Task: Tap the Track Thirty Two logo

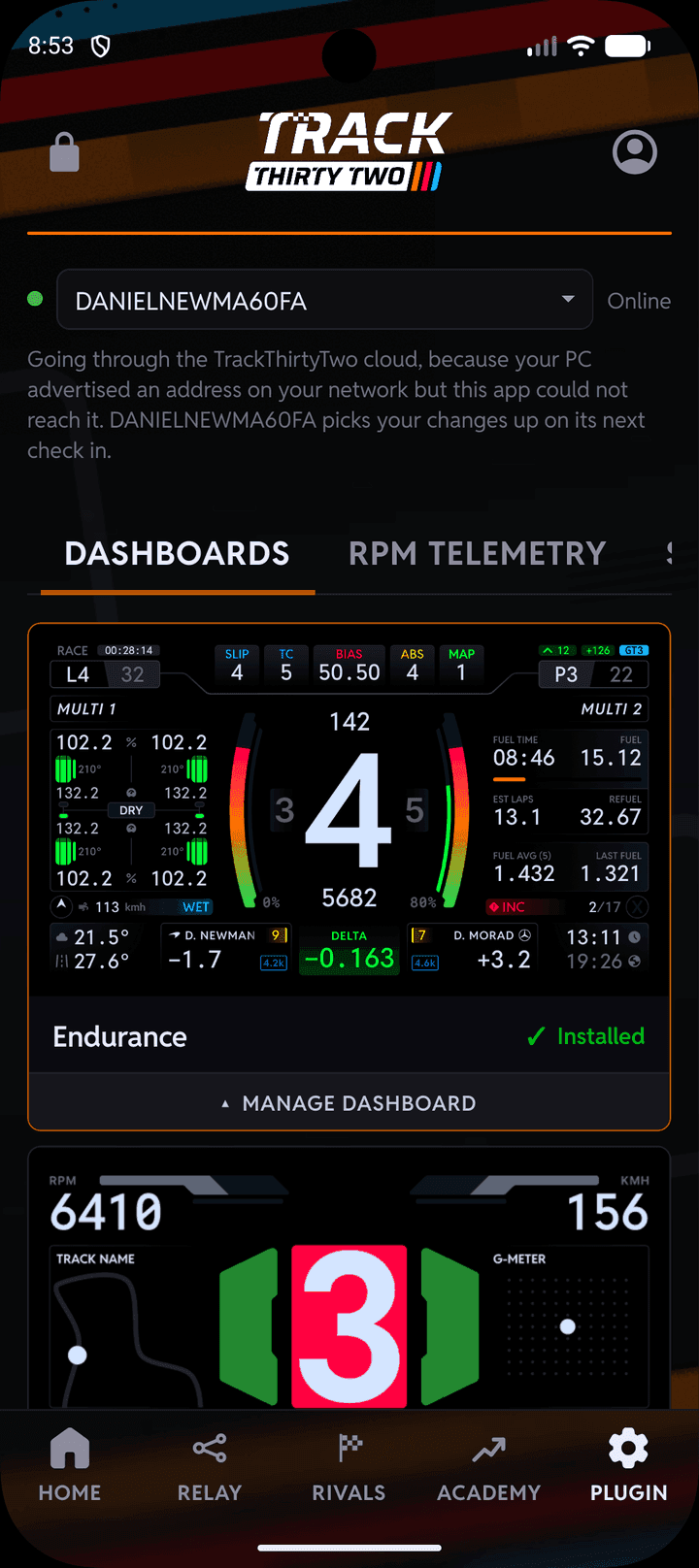Action: (349, 150)
